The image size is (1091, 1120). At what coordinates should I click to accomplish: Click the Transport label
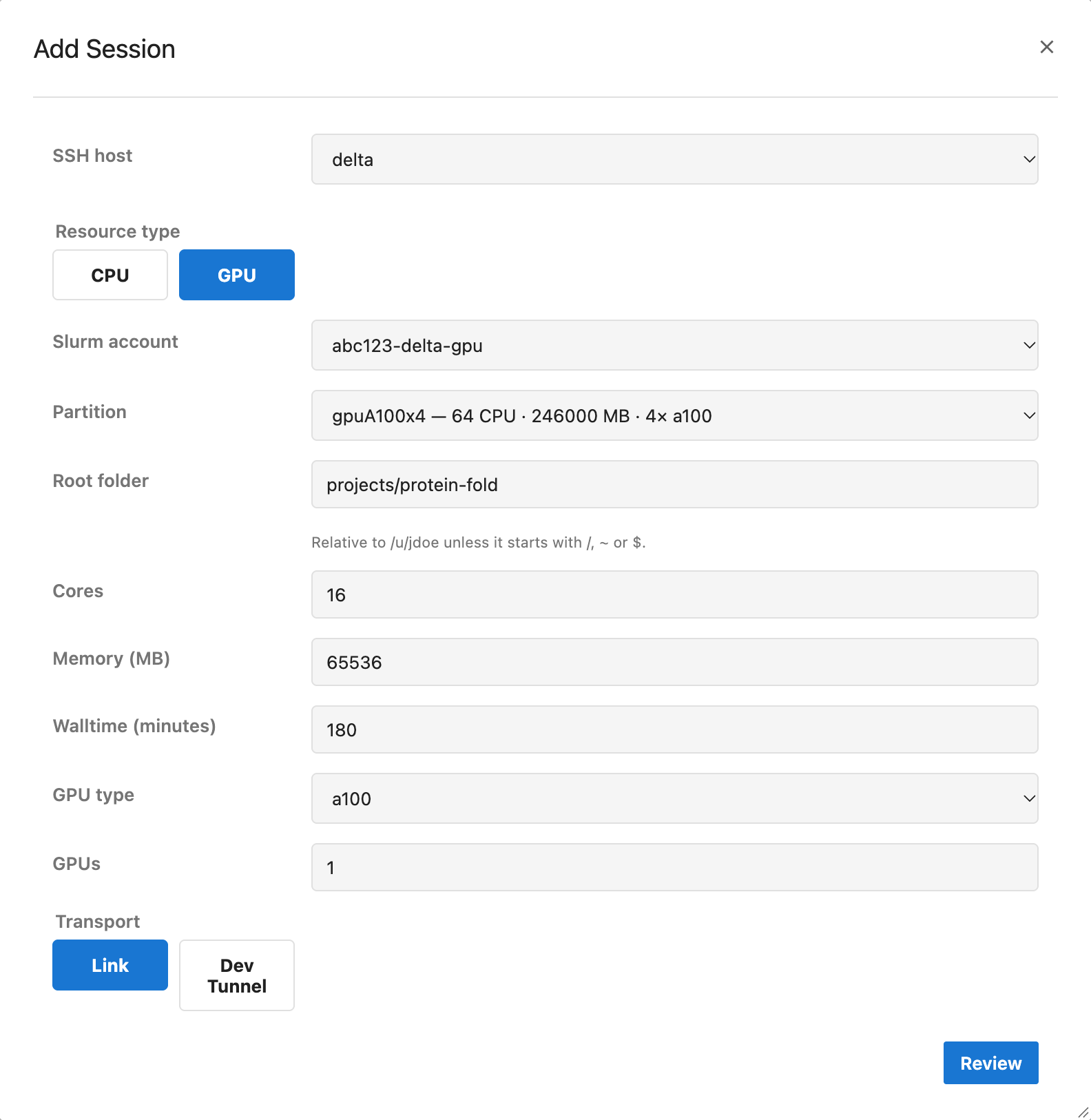[98, 922]
